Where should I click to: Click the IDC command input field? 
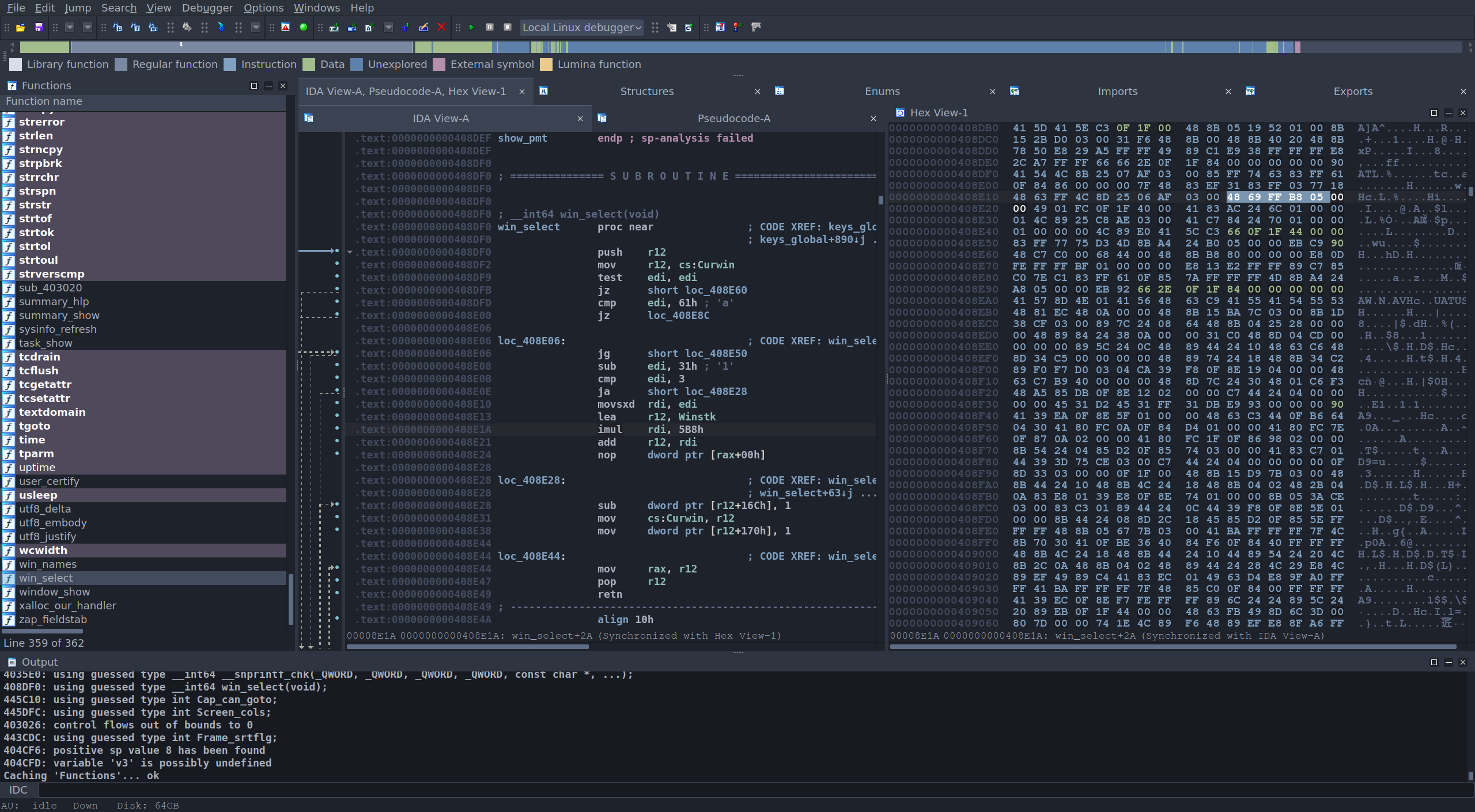[749, 790]
